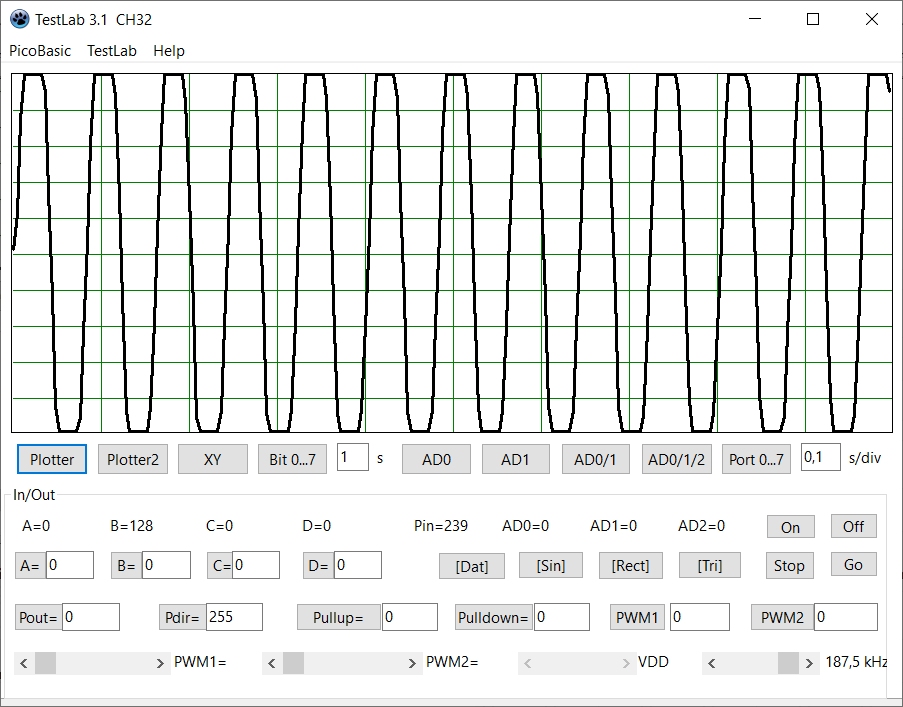
Task: Turn output On
Action: [790, 527]
